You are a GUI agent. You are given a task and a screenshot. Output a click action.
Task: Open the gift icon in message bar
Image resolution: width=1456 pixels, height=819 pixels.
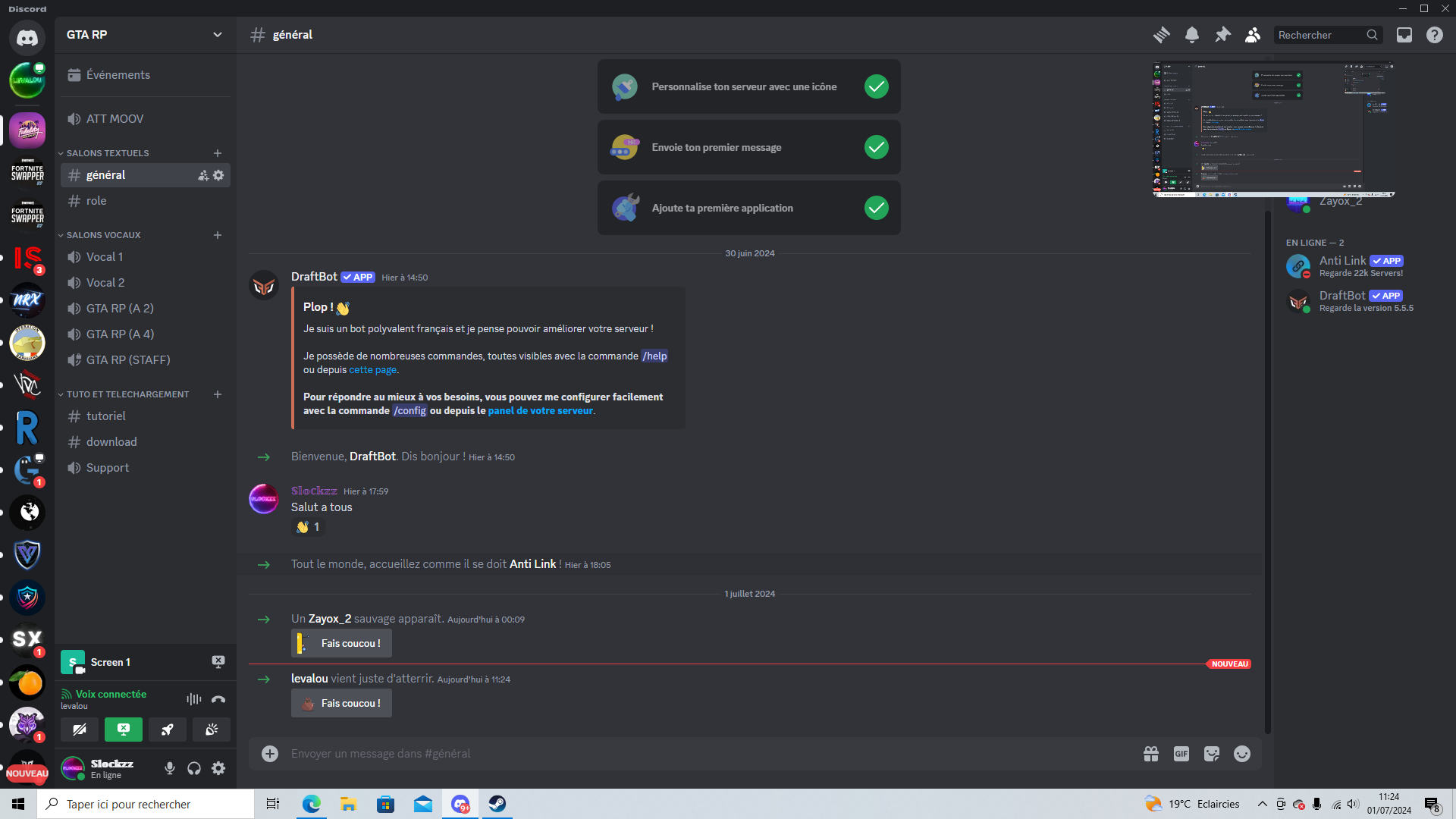[x=1151, y=754]
